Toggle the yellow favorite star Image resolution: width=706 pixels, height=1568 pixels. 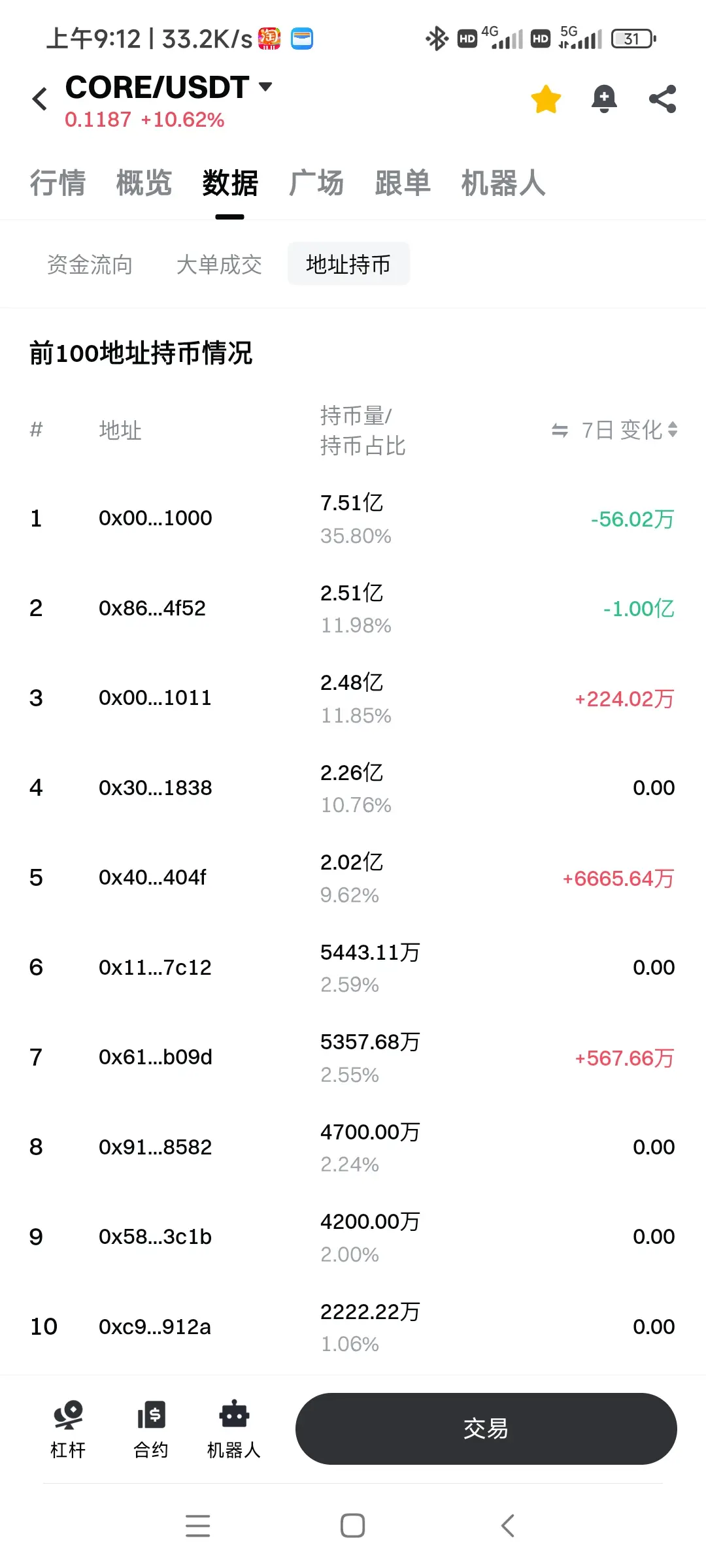pos(546,99)
